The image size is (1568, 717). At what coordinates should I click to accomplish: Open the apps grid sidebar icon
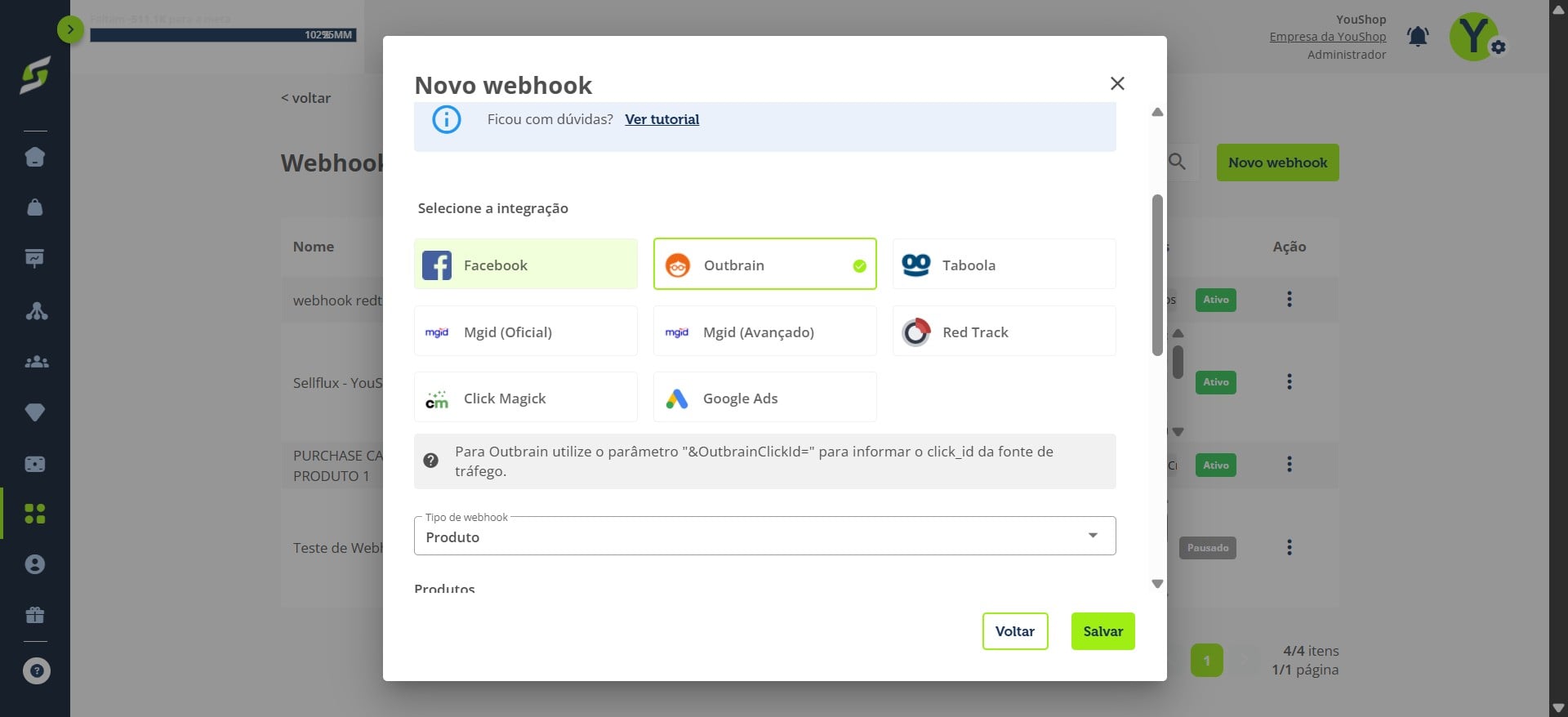(35, 514)
